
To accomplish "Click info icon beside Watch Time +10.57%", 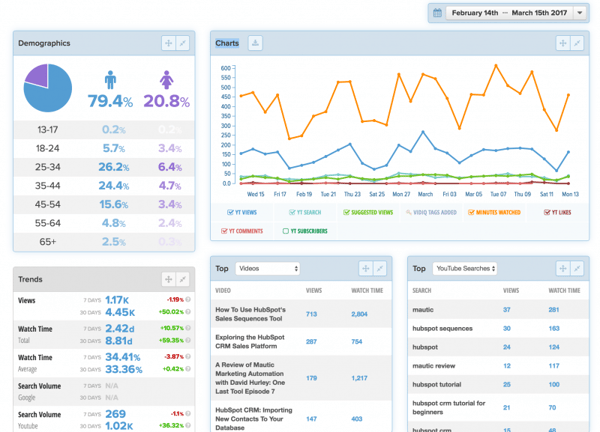I will pyautogui.click(x=188, y=328).
